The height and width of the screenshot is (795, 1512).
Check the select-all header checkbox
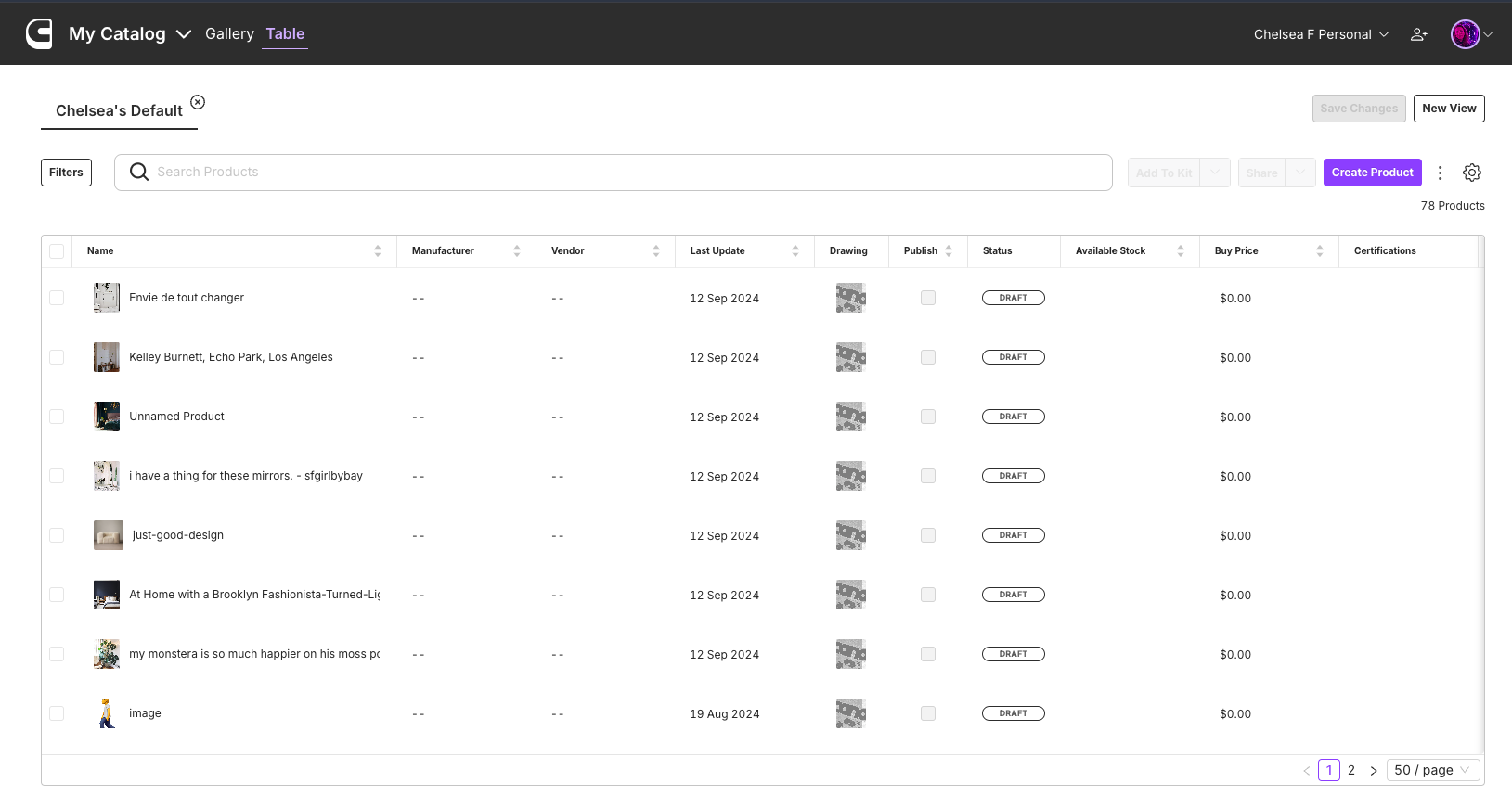[x=57, y=251]
